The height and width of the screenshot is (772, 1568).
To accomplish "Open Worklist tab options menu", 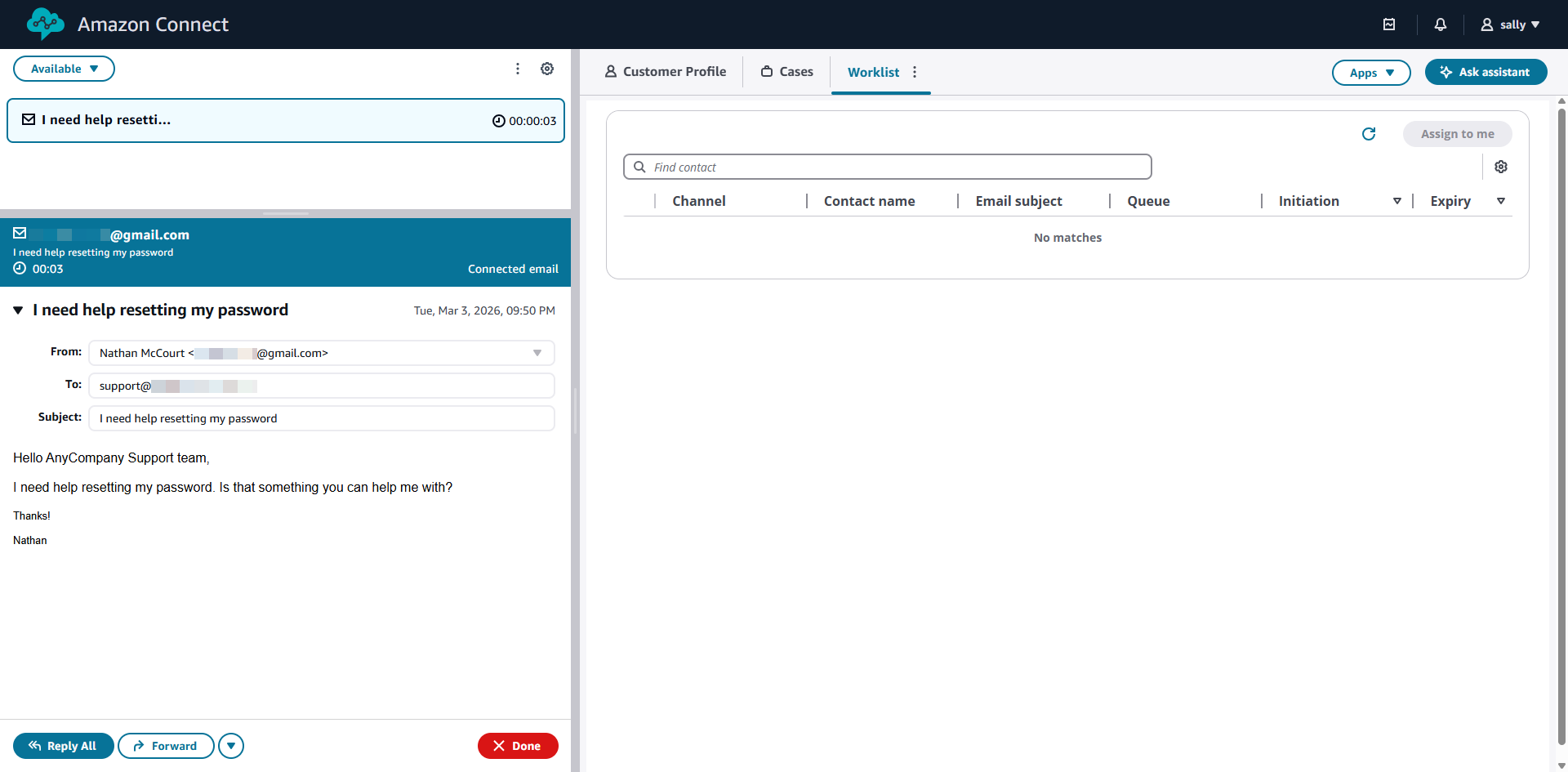I will (x=915, y=72).
